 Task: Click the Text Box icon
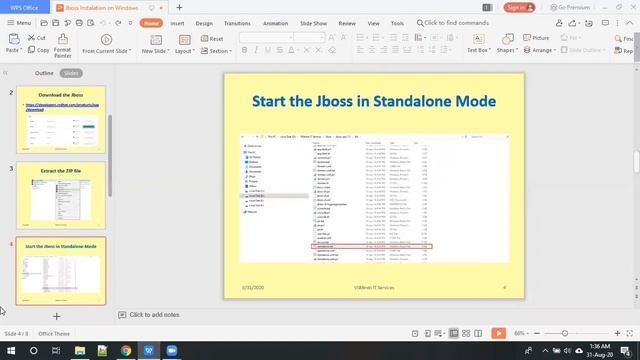click(x=478, y=39)
